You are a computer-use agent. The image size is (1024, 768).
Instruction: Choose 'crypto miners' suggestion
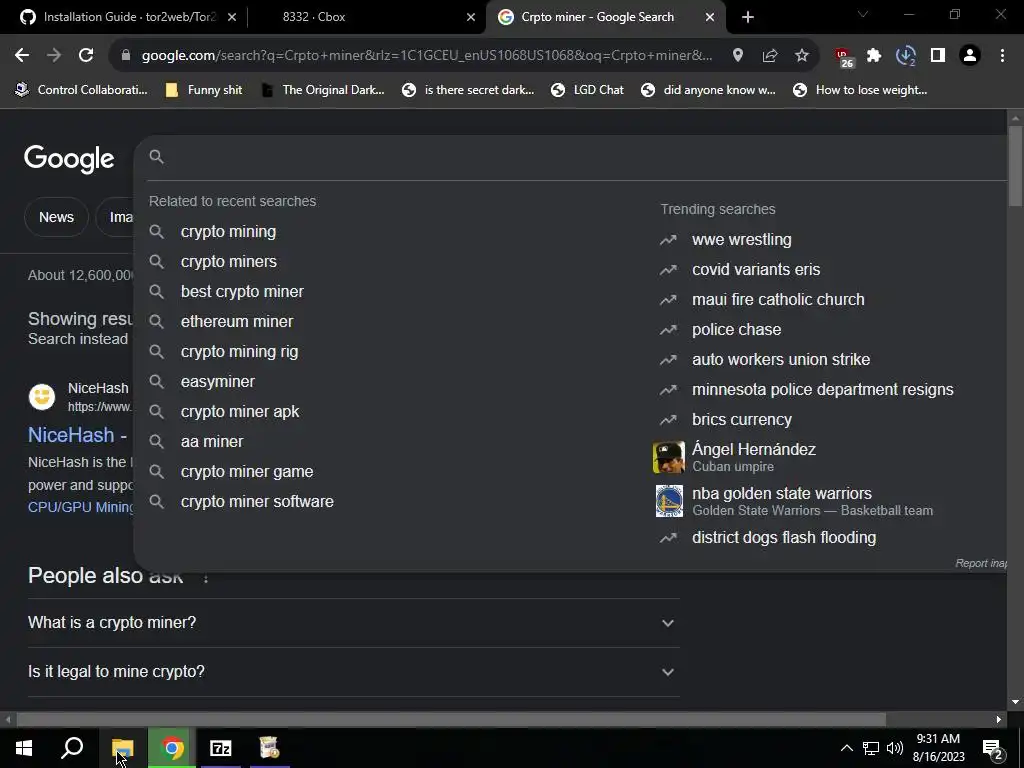click(x=229, y=262)
